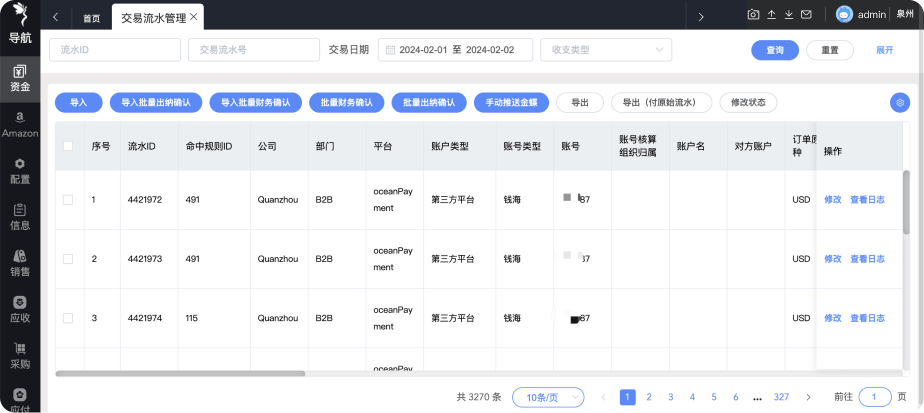
Task: Check the row for 流水ID 4421974
Action: [68, 318]
